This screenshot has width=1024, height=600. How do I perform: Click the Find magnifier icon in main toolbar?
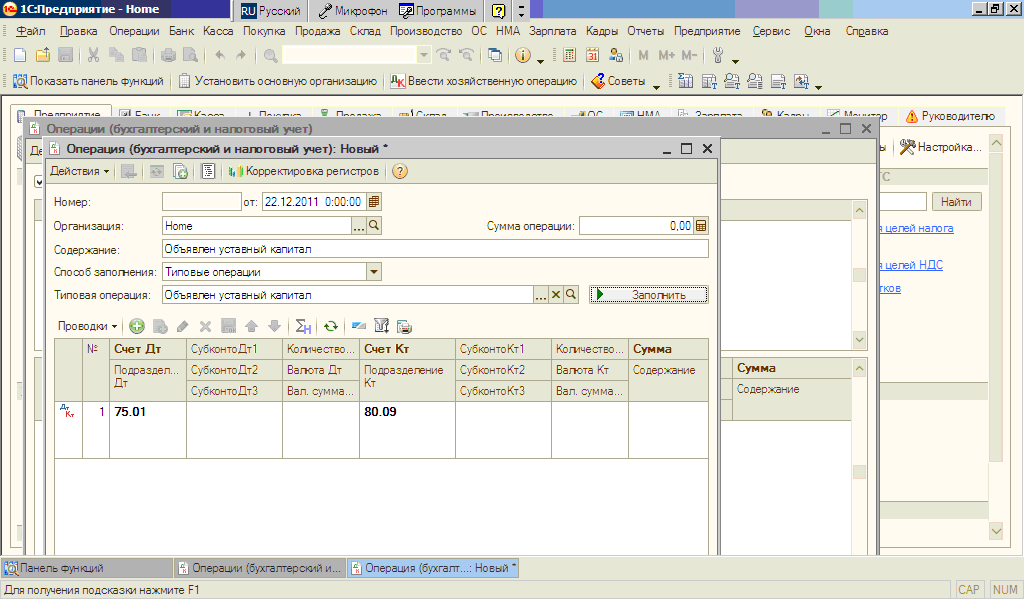pyautogui.click(x=270, y=55)
